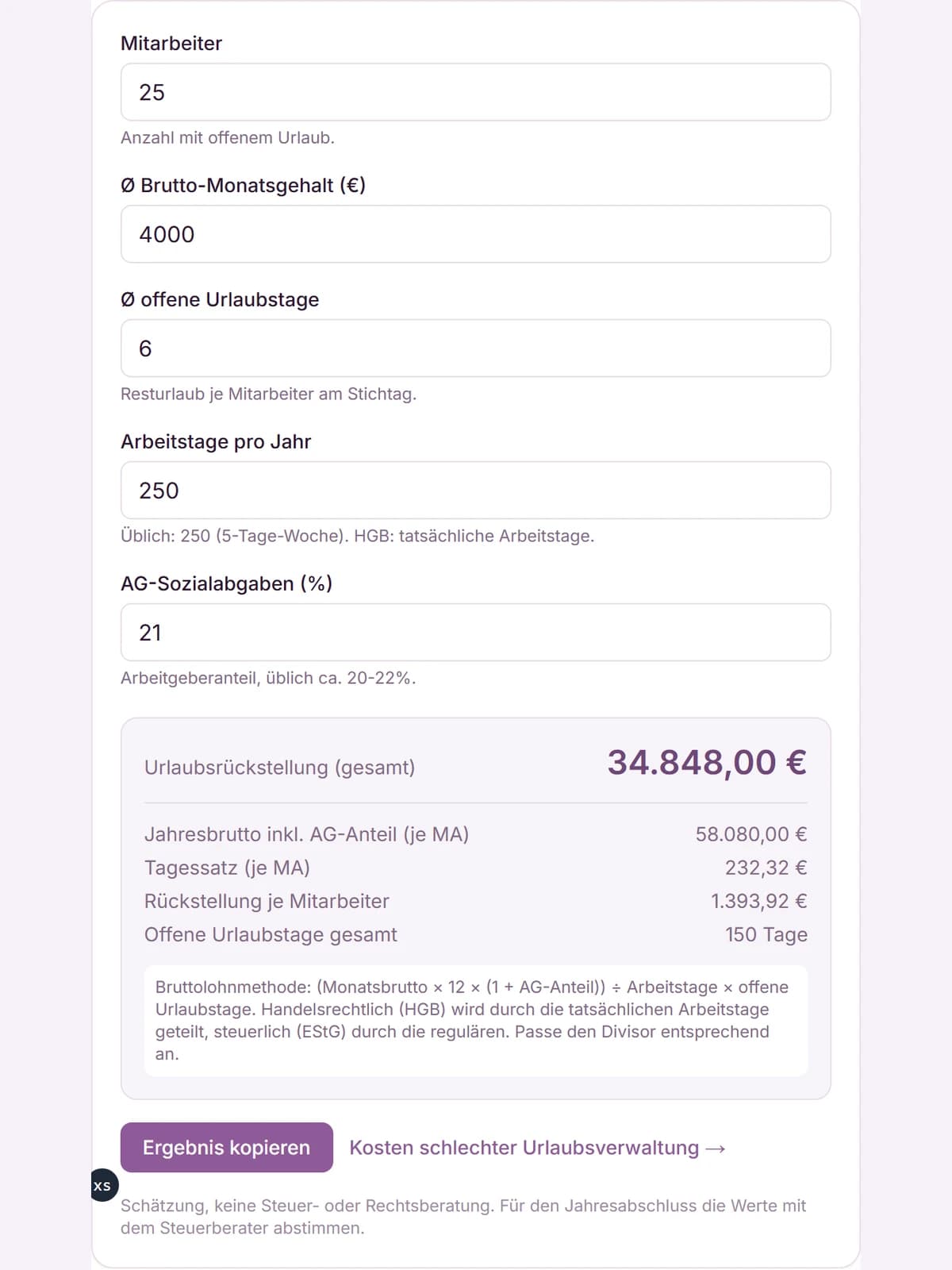Click the 150 Tage total value
The width and height of the screenshot is (952, 1270).
point(766,934)
